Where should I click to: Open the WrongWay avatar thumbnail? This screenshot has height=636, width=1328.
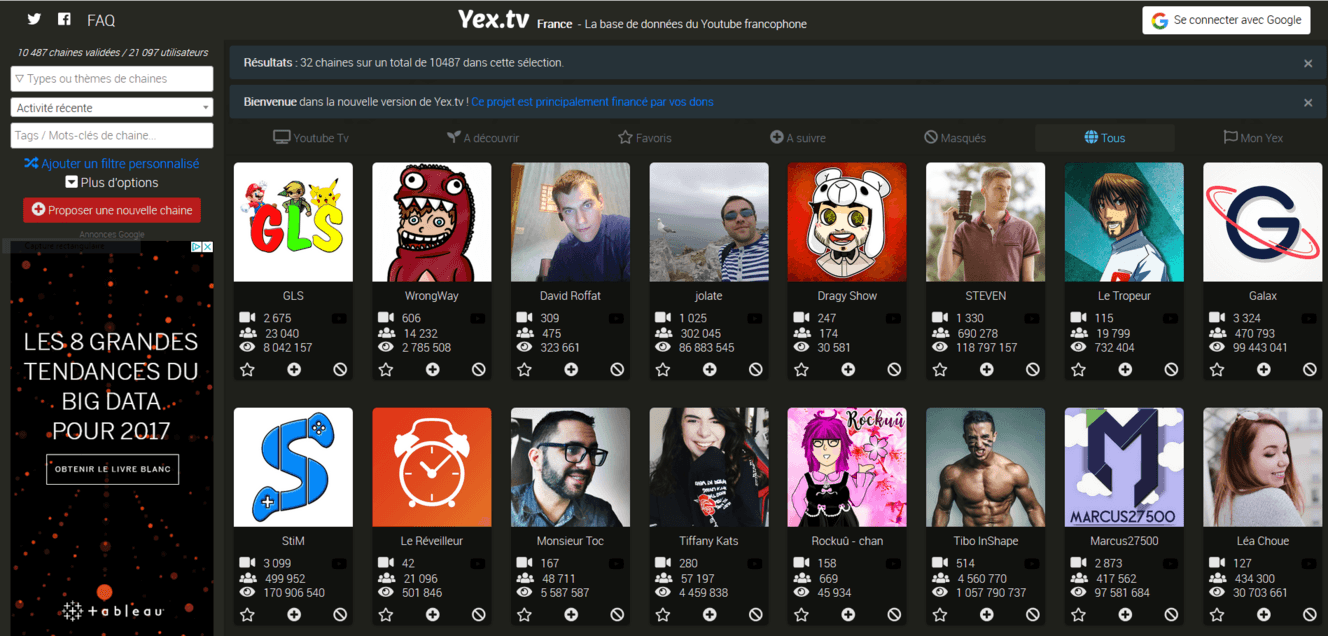(x=432, y=222)
